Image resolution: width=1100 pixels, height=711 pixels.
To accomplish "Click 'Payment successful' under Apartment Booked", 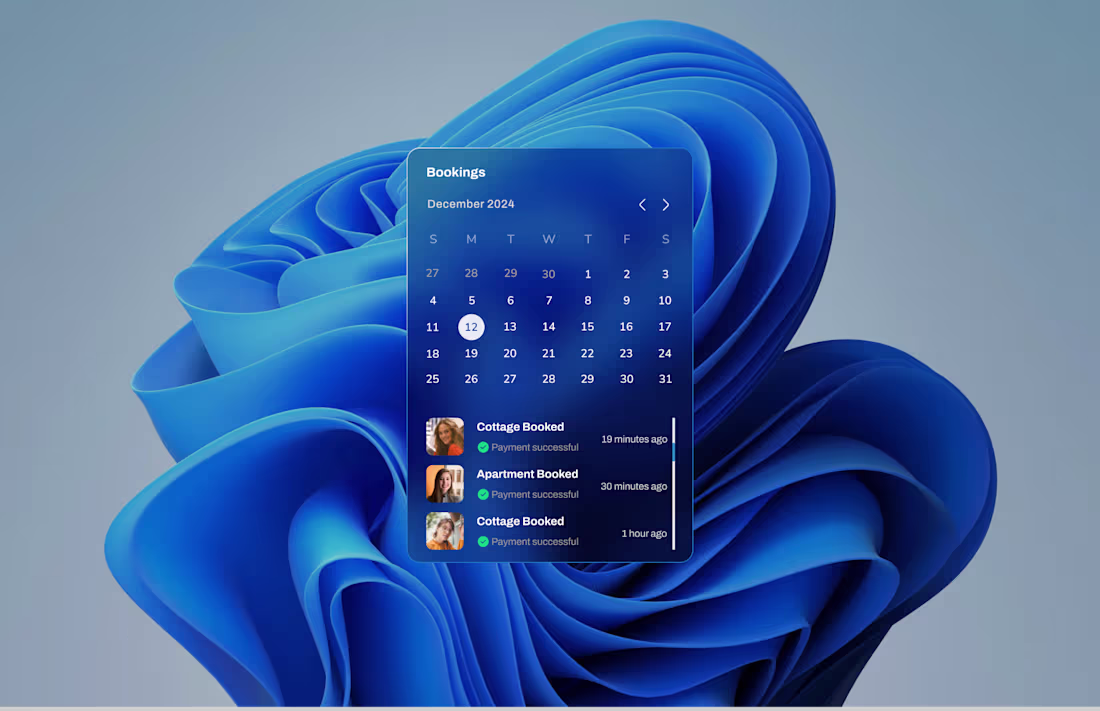I will tap(535, 494).
